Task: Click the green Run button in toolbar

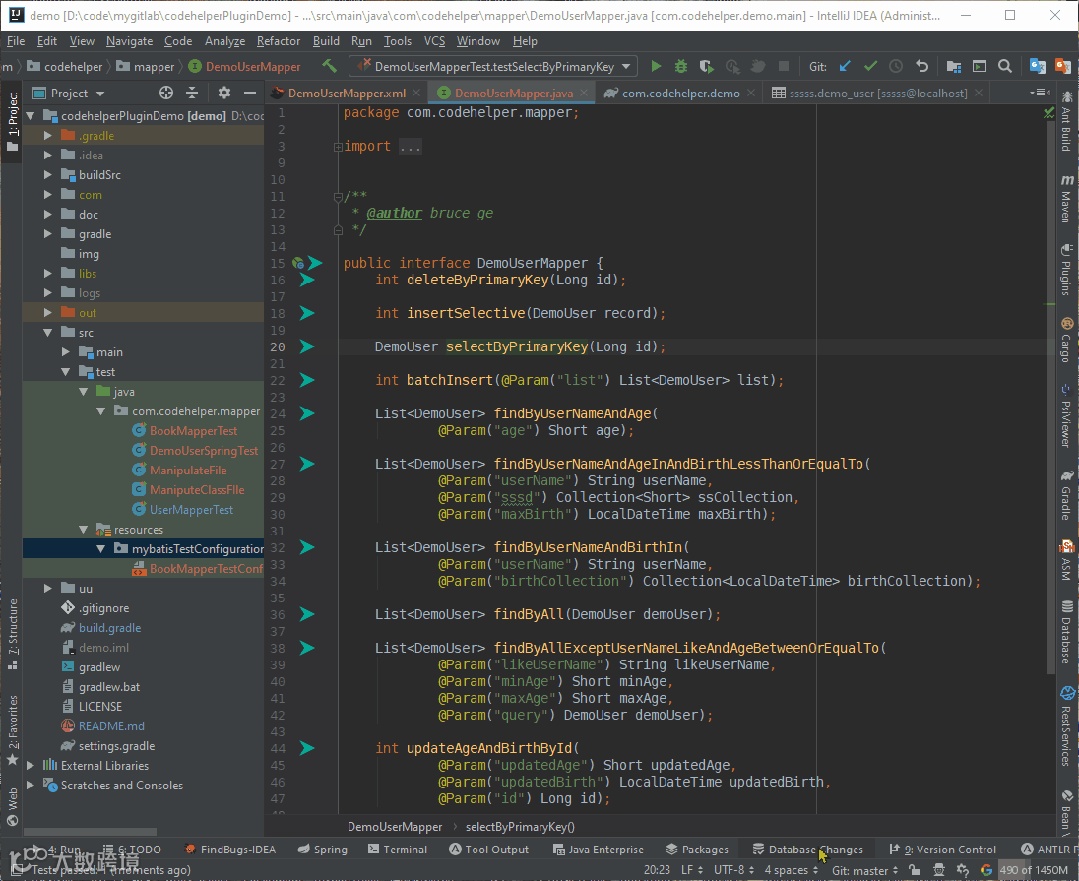Action: 656,67
